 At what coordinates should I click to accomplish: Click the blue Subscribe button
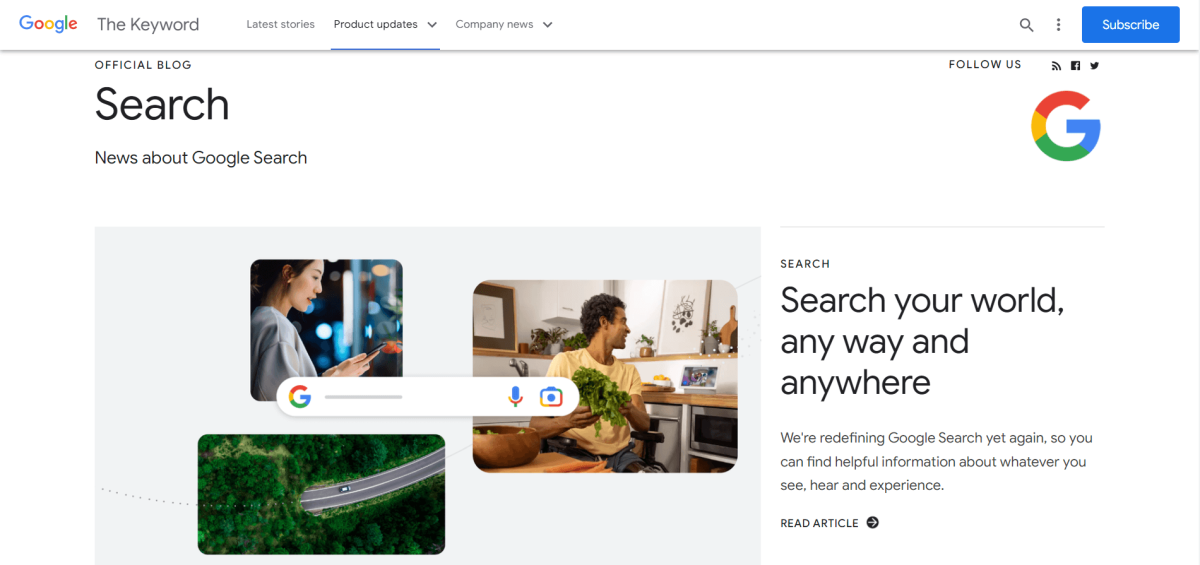(x=1130, y=25)
